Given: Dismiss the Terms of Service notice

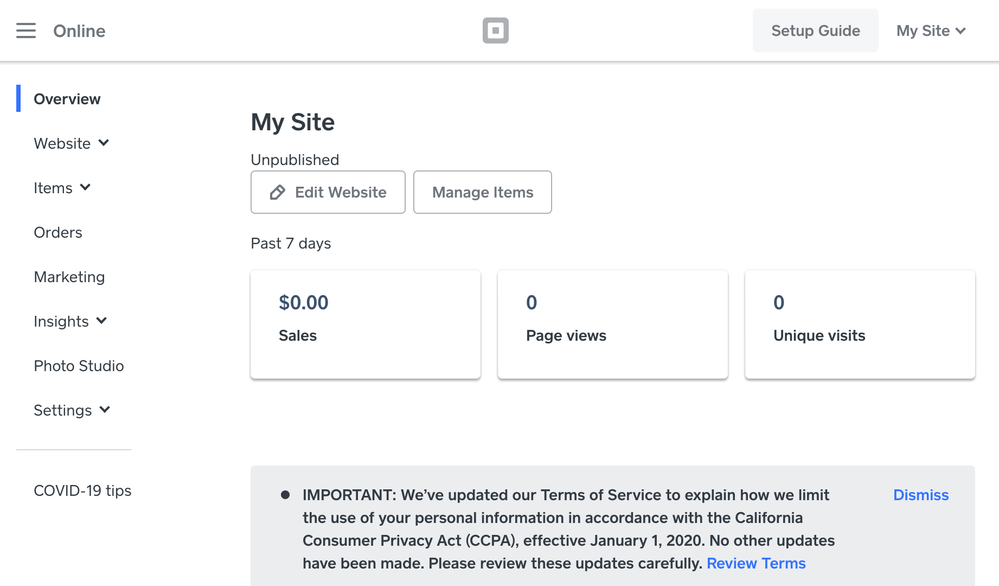Looking at the screenshot, I should [x=920, y=495].
